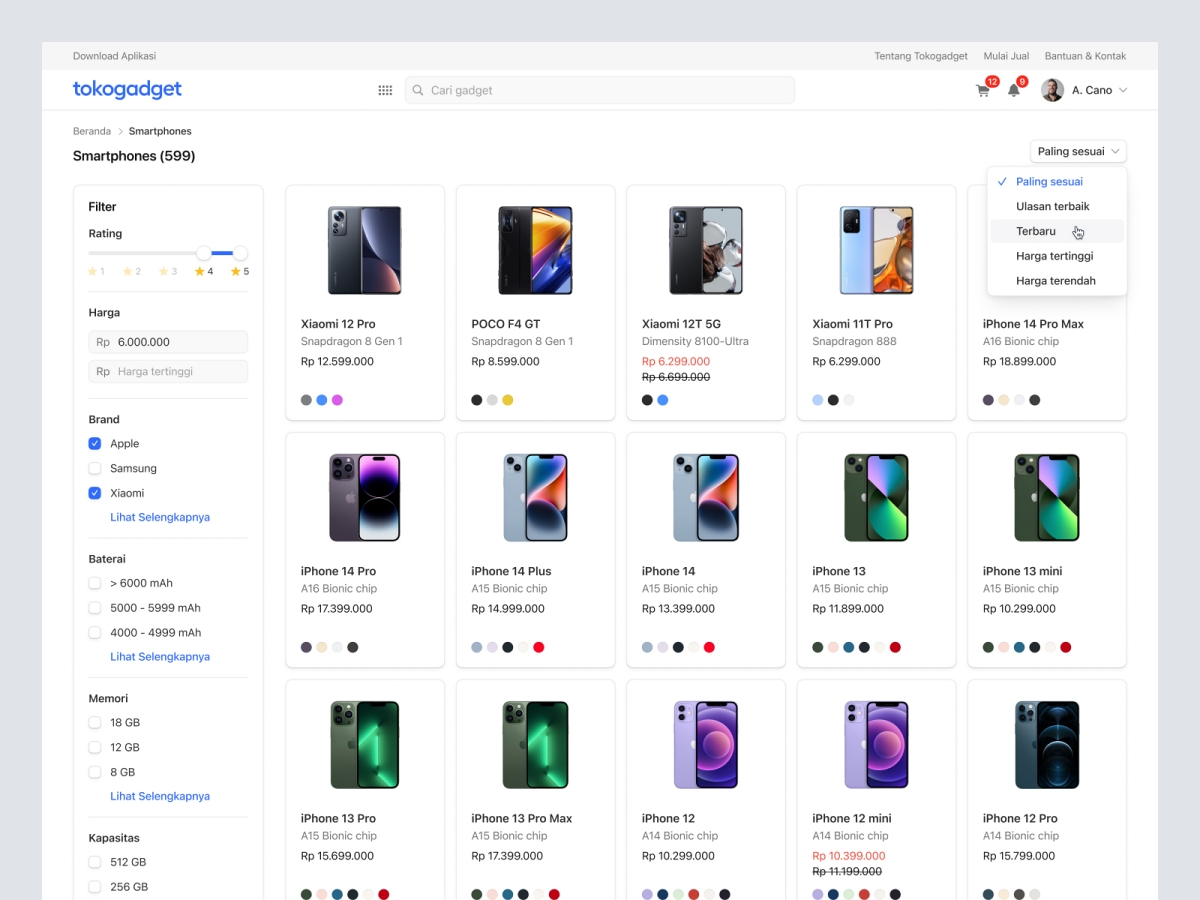
Task: Choose Harga terendah sort option
Action: 1057,281
